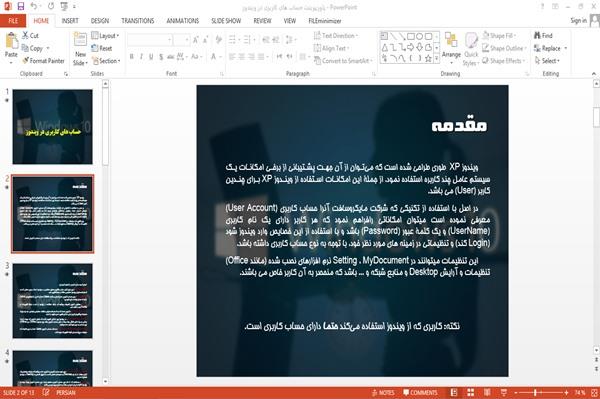Pick the right arrow shape
This screenshot has height=399, width=600.
(411, 47)
